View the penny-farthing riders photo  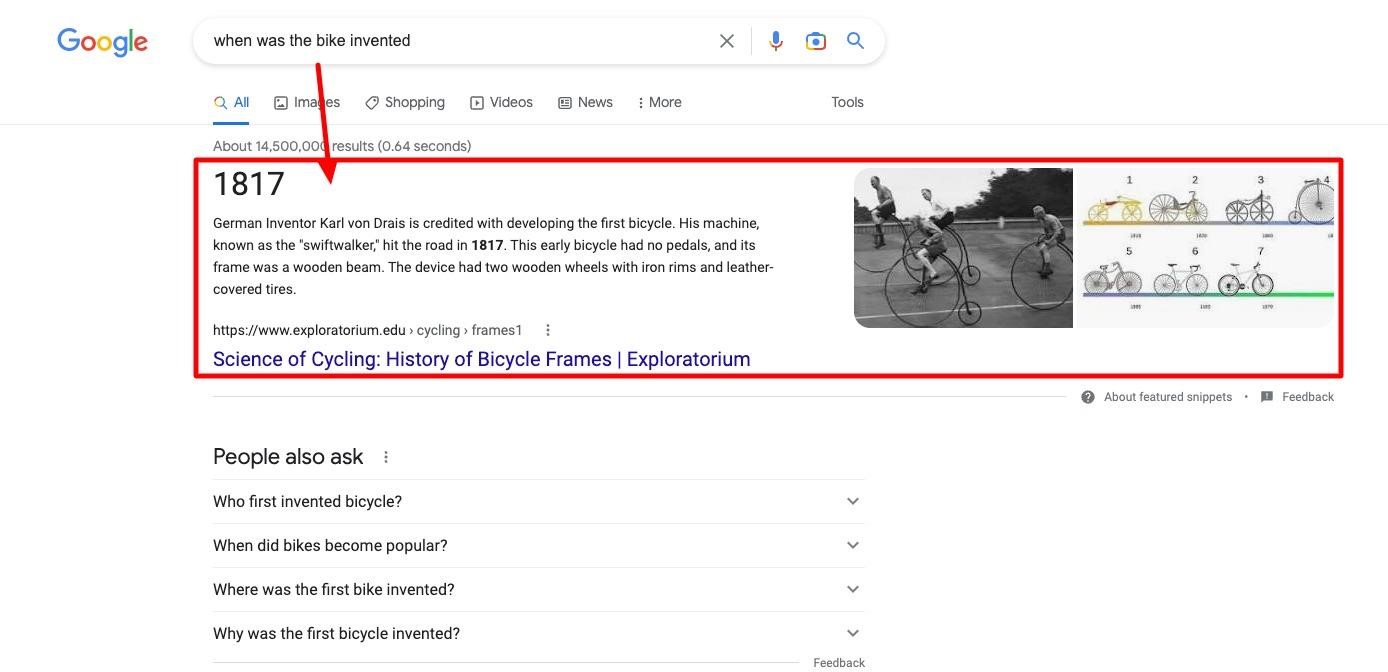pyautogui.click(x=963, y=247)
